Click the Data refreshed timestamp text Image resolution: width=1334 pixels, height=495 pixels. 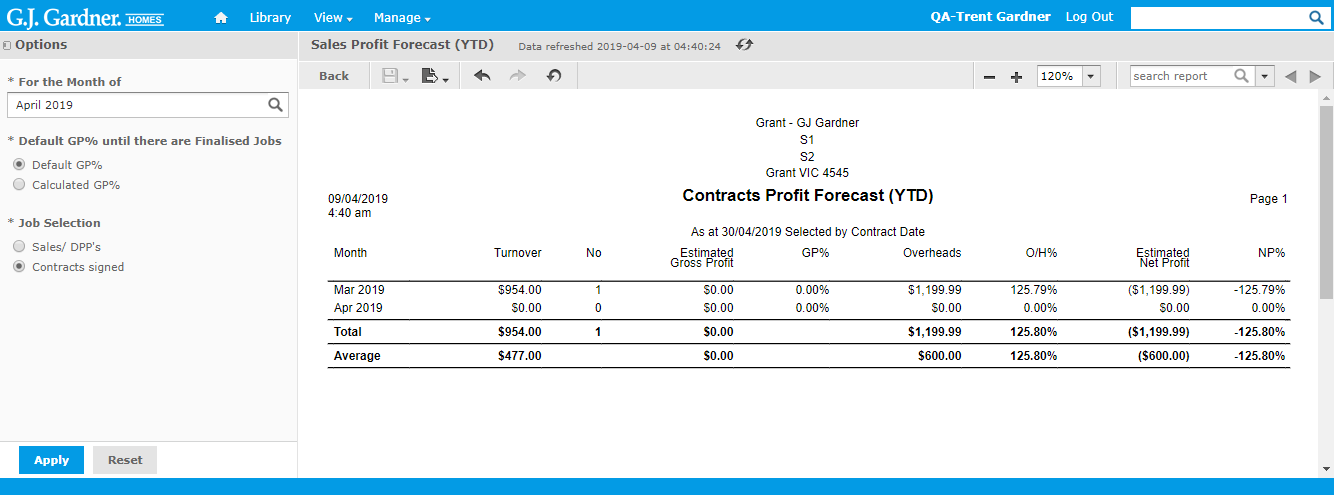619,46
